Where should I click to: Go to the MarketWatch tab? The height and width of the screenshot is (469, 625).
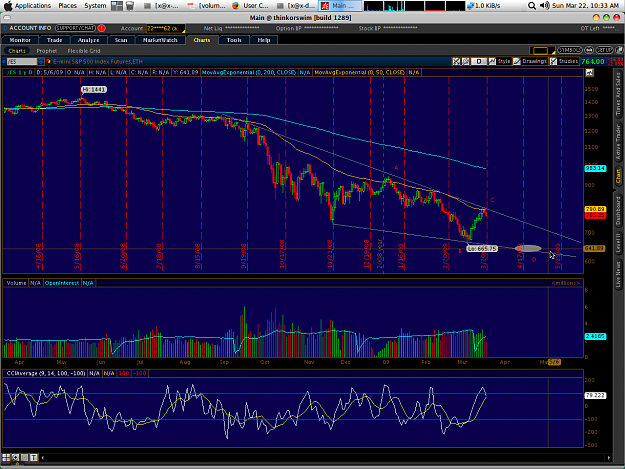tap(160, 40)
